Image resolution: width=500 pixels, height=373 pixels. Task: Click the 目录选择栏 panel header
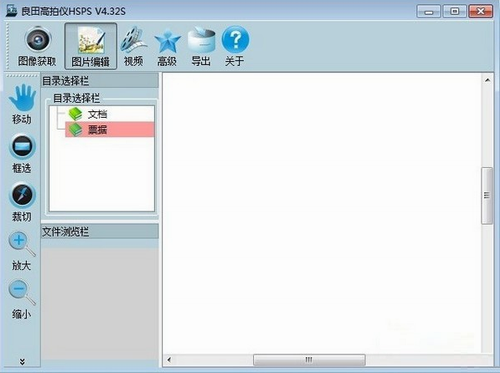pyautogui.click(x=100, y=81)
